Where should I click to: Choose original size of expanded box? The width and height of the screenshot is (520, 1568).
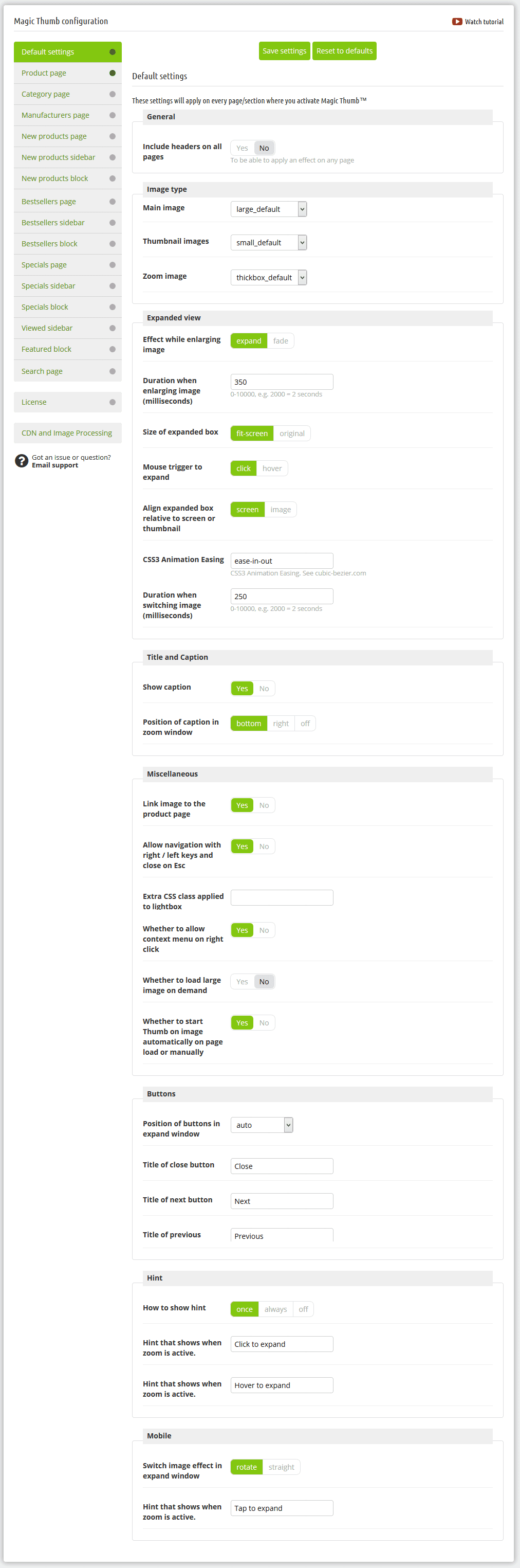(292, 434)
